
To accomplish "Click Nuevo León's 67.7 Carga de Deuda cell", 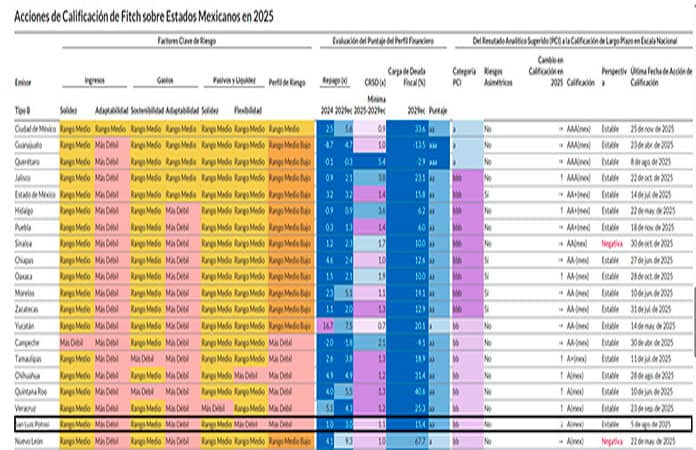I will pos(418,438).
